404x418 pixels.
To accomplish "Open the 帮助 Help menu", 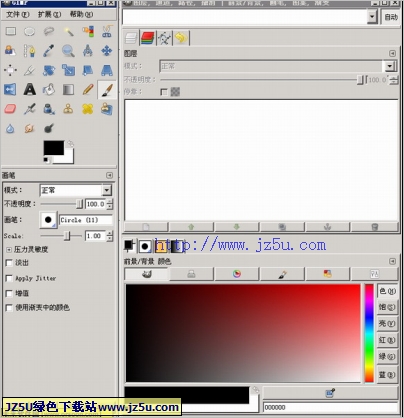I will point(81,14).
